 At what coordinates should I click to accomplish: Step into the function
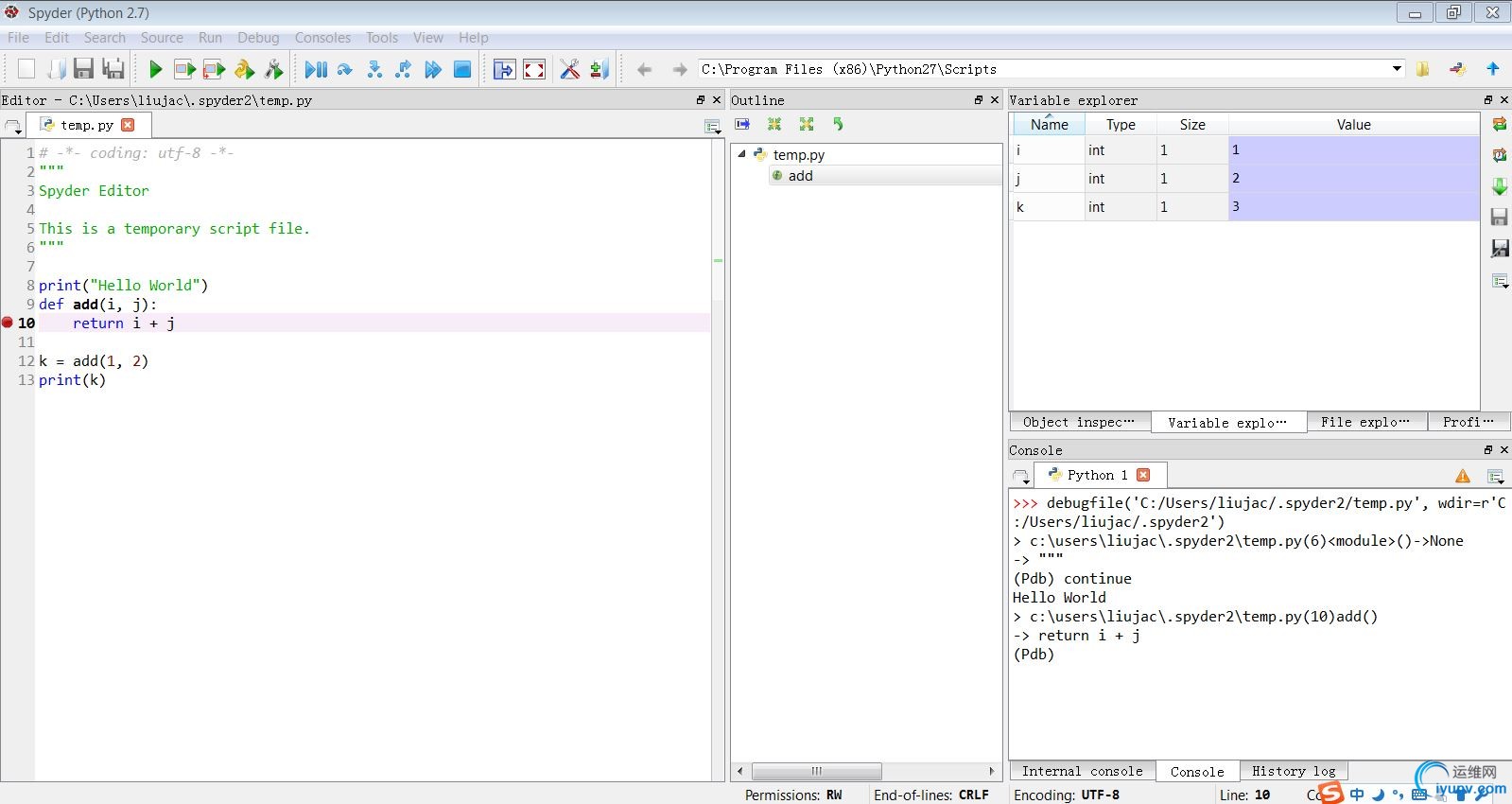[374, 69]
